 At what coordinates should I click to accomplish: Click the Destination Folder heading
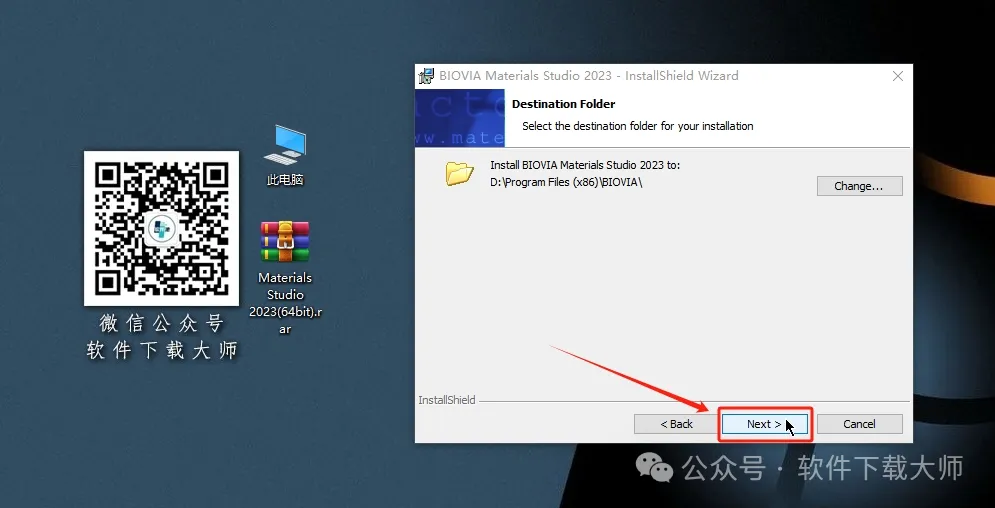563,104
